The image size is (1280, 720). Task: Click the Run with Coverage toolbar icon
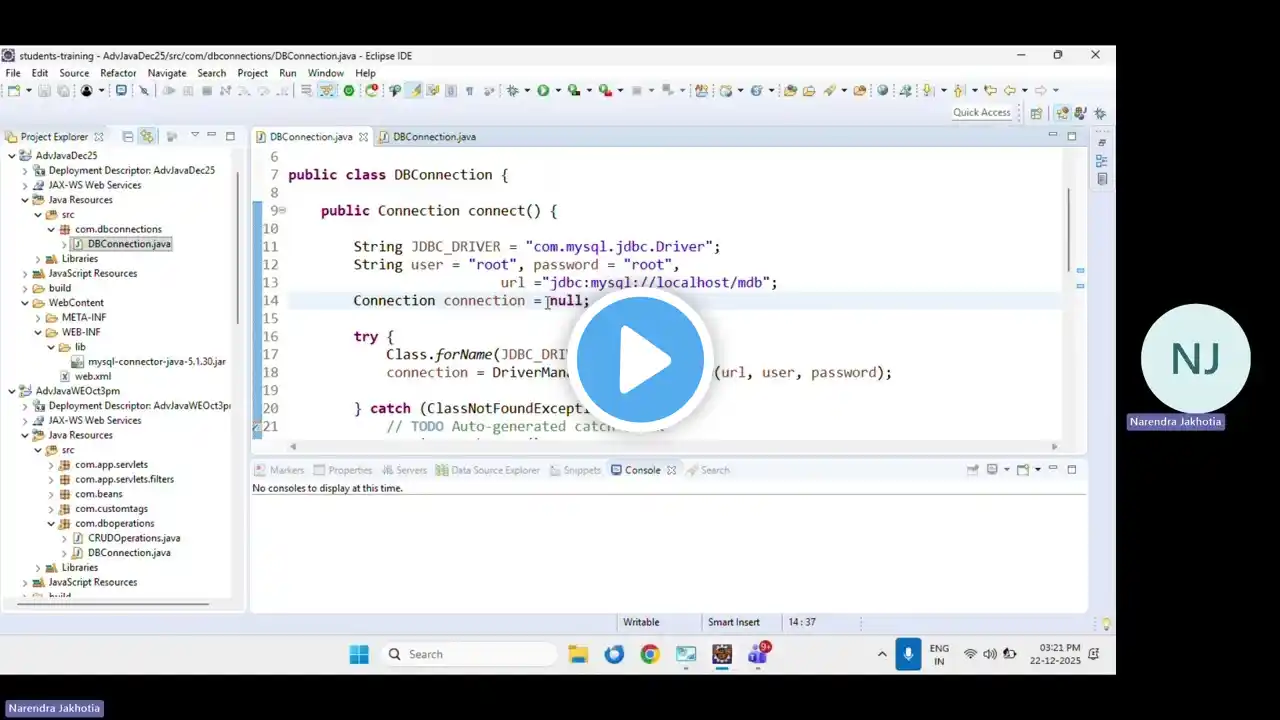pos(573,90)
